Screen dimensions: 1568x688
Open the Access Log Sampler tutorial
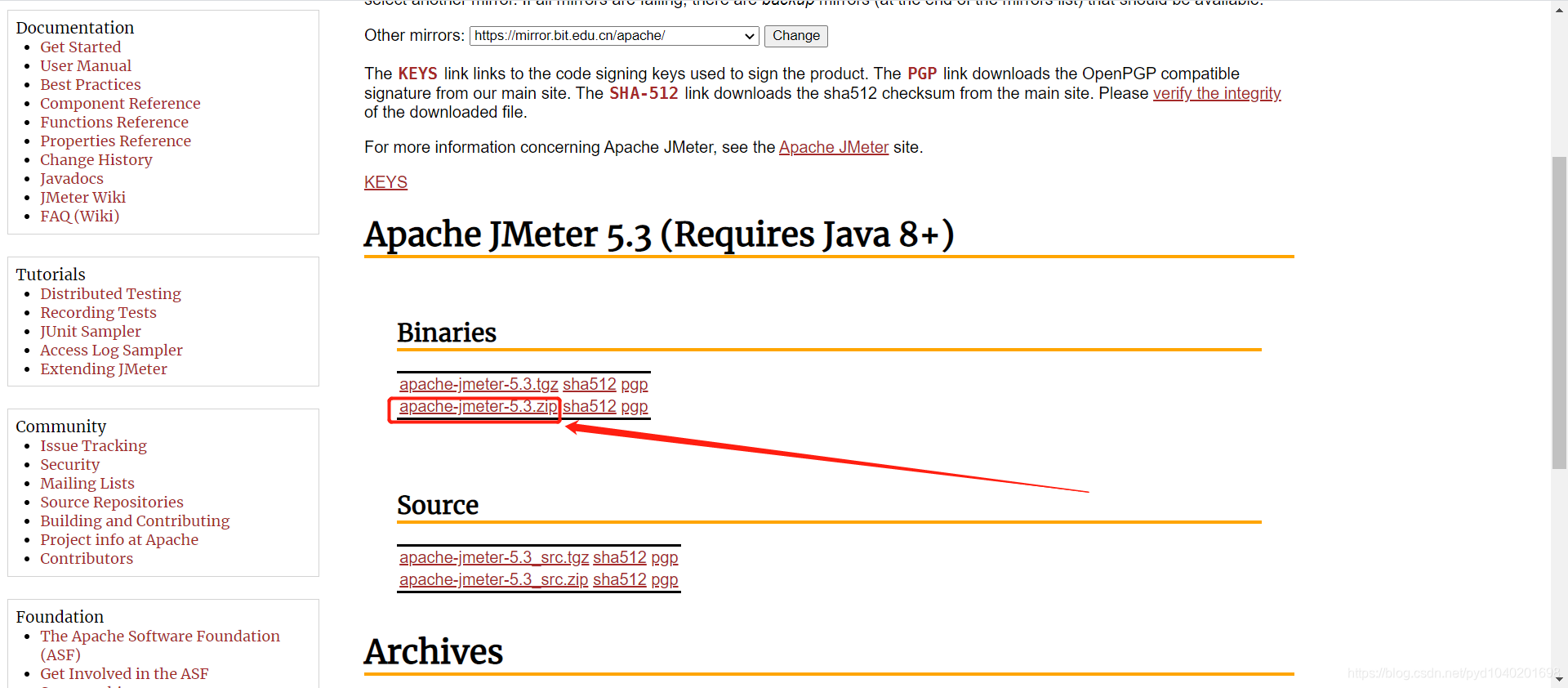pyautogui.click(x=112, y=351)
